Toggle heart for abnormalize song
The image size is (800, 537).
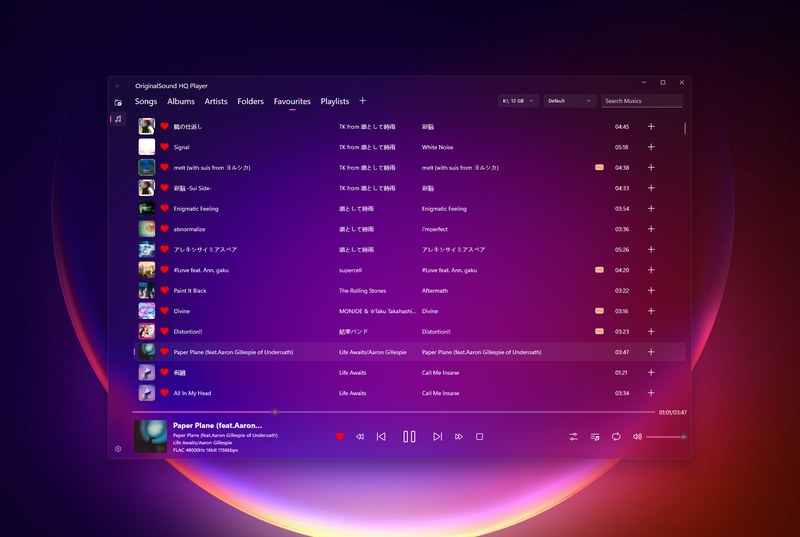[164, 229]
